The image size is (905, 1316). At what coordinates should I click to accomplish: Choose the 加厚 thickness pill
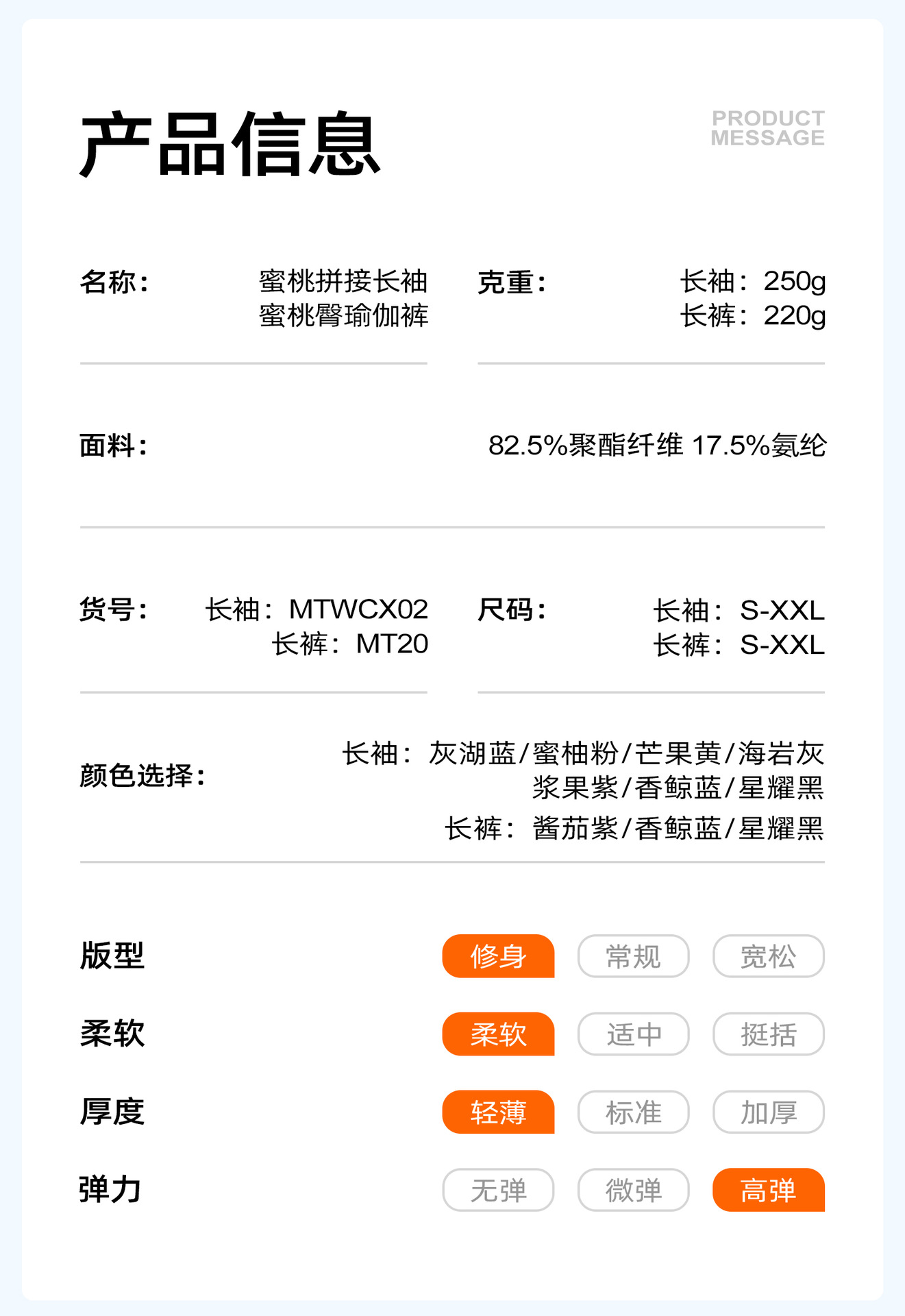[x=768, y=1112]
